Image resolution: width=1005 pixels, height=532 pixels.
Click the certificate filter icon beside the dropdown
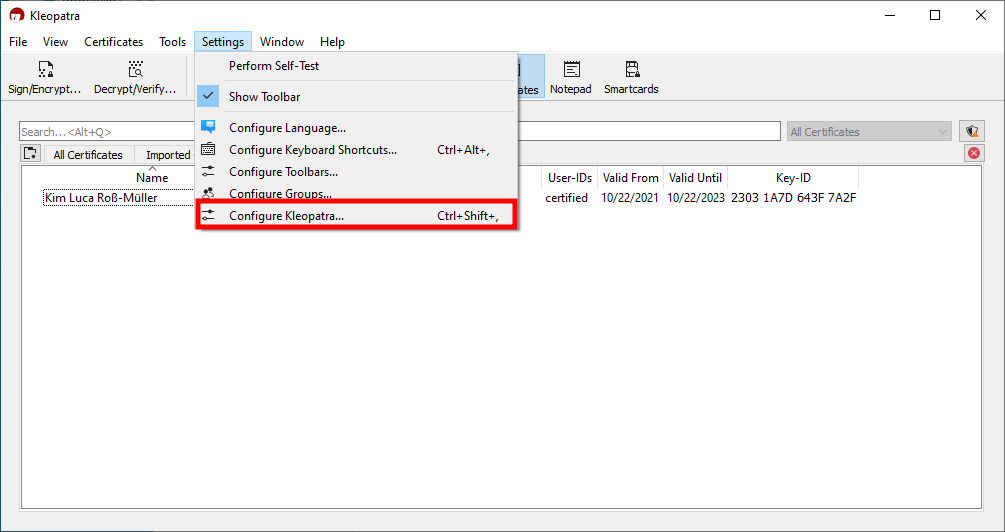tap(971, 131)
